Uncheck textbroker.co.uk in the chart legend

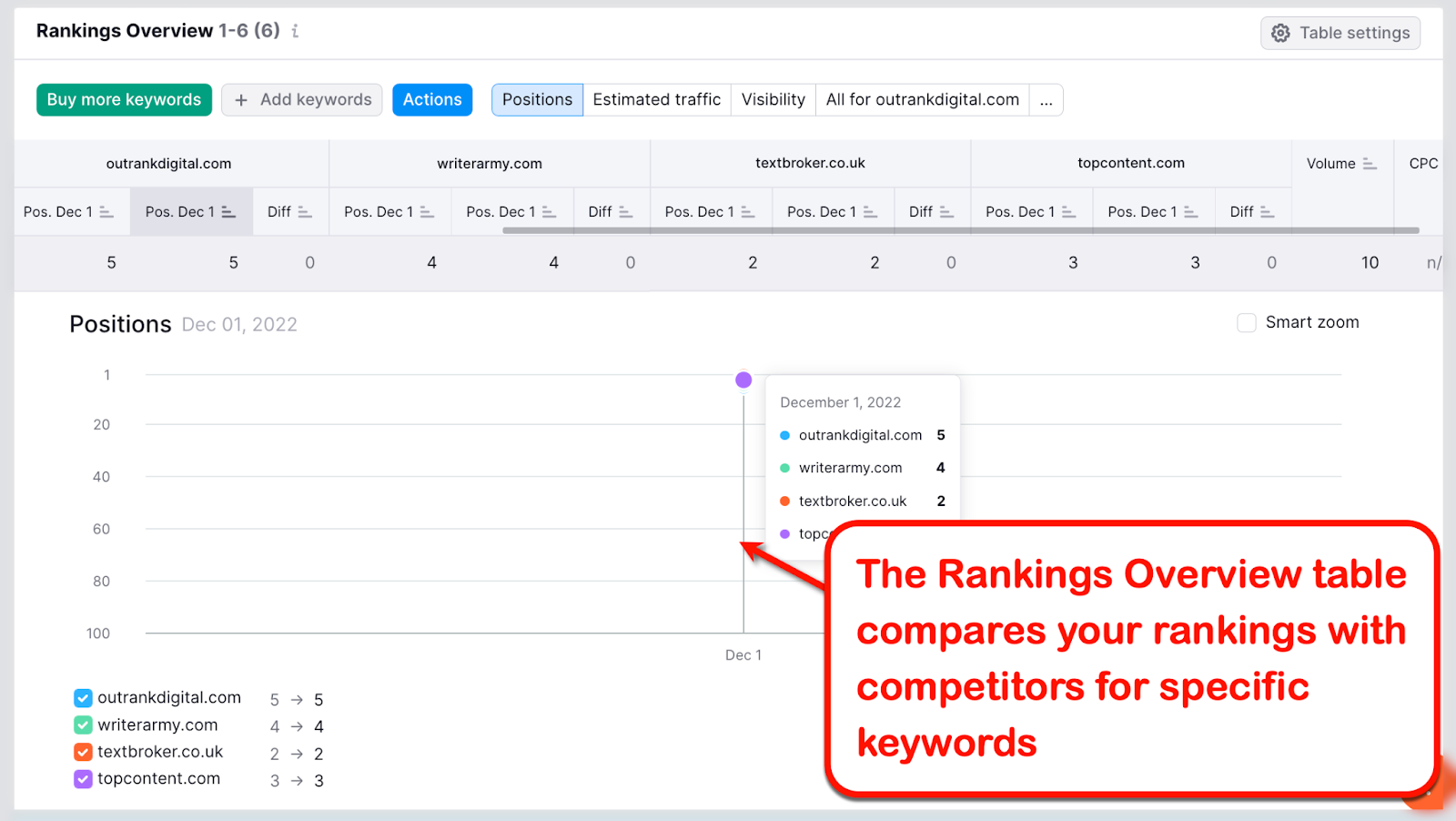[x=83, y=753]
